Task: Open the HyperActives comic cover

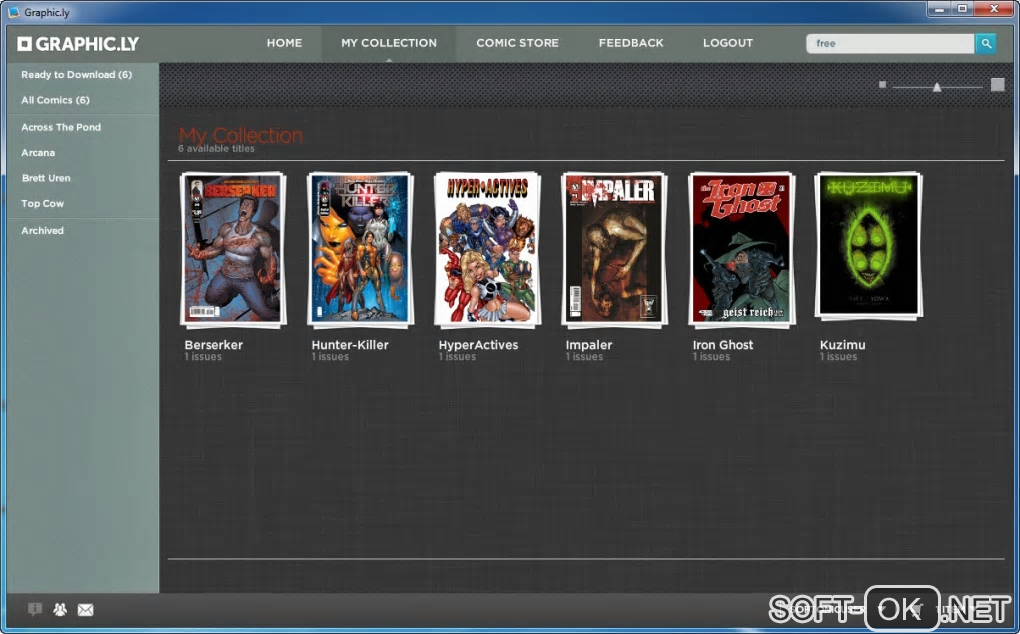Action: point(487,250)
